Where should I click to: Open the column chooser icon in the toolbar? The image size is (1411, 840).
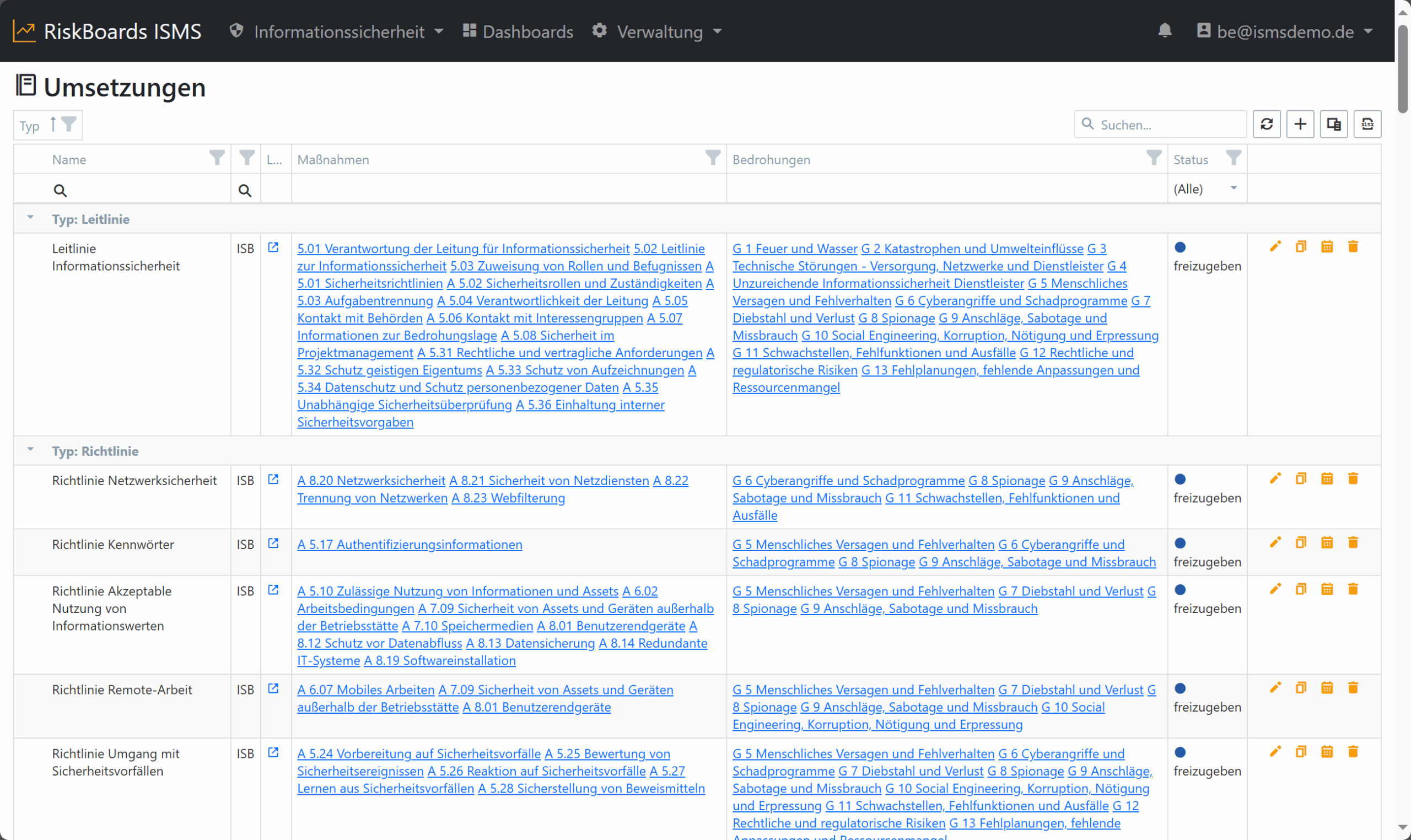(x=1333, y=124)
